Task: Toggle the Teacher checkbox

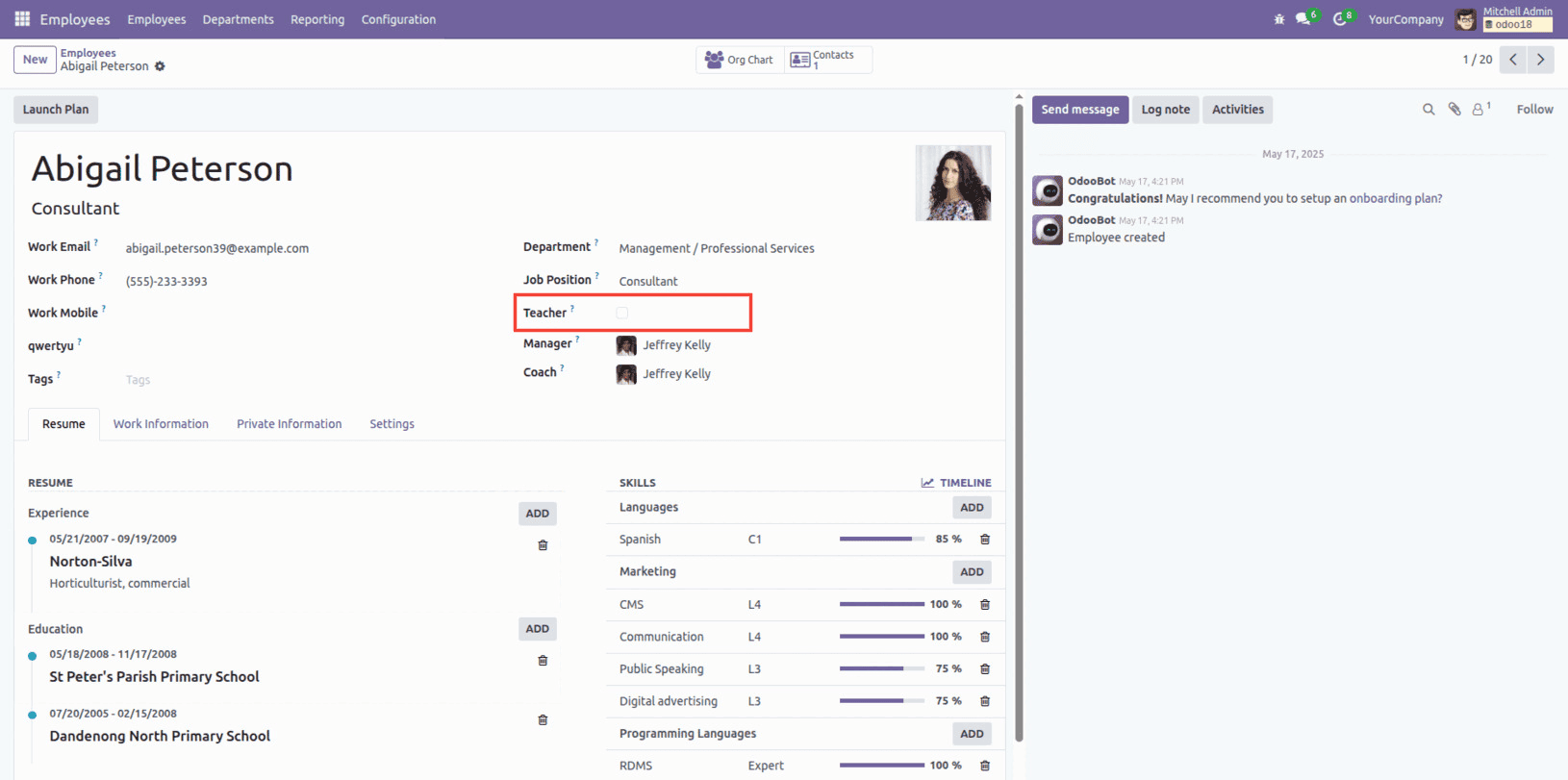Action: 622,313
